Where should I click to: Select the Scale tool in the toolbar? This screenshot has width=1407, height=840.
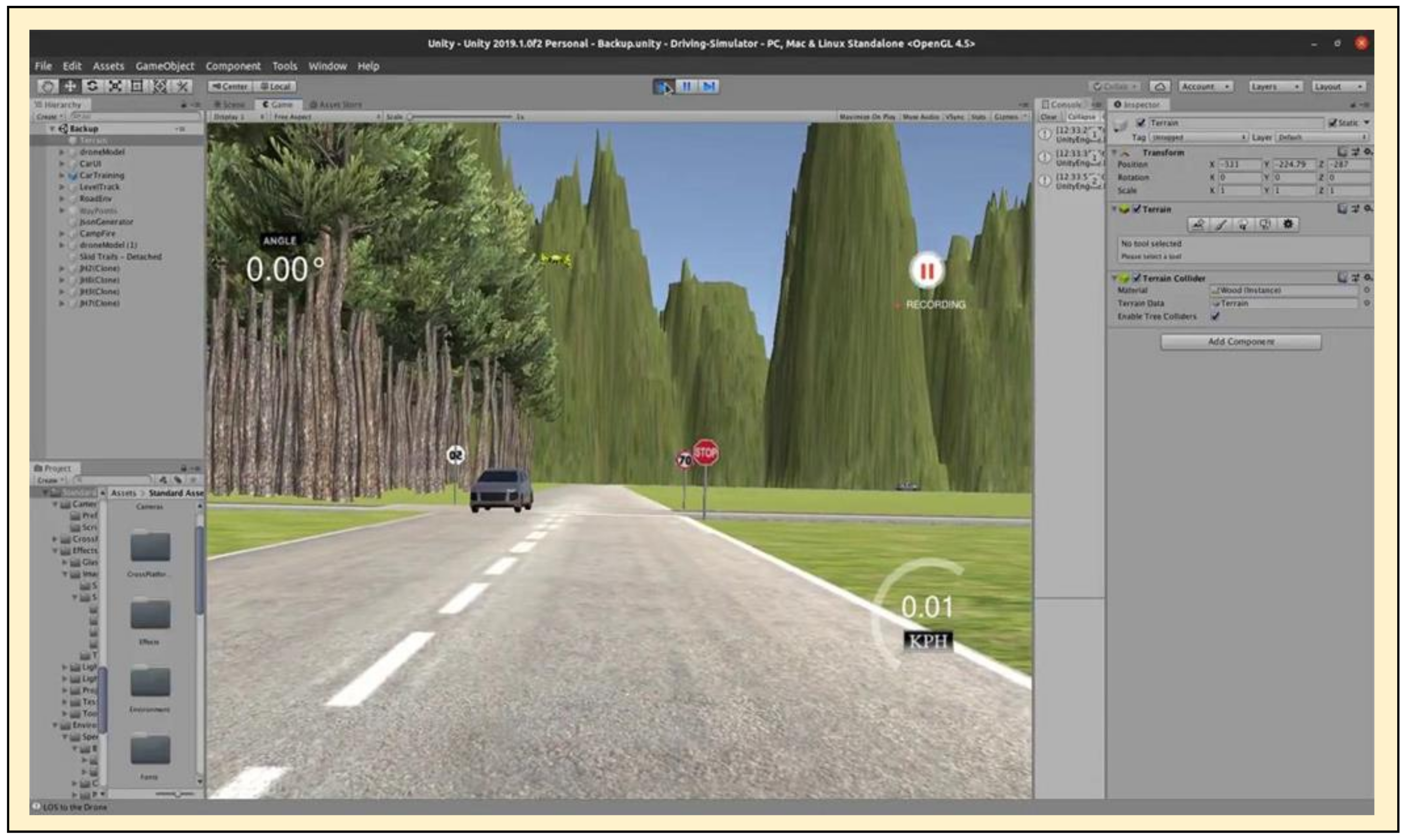coord(115,86)
